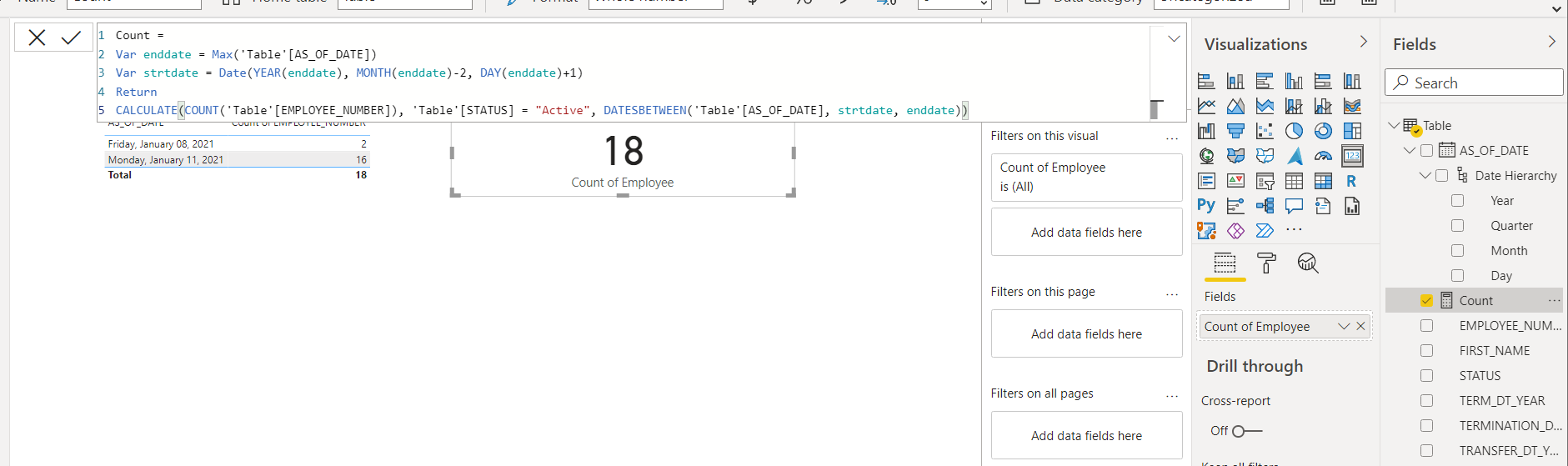This screenshot has height=466, width=1568.
Task: Open Filters on all pages options
Action: [1172, 396]
